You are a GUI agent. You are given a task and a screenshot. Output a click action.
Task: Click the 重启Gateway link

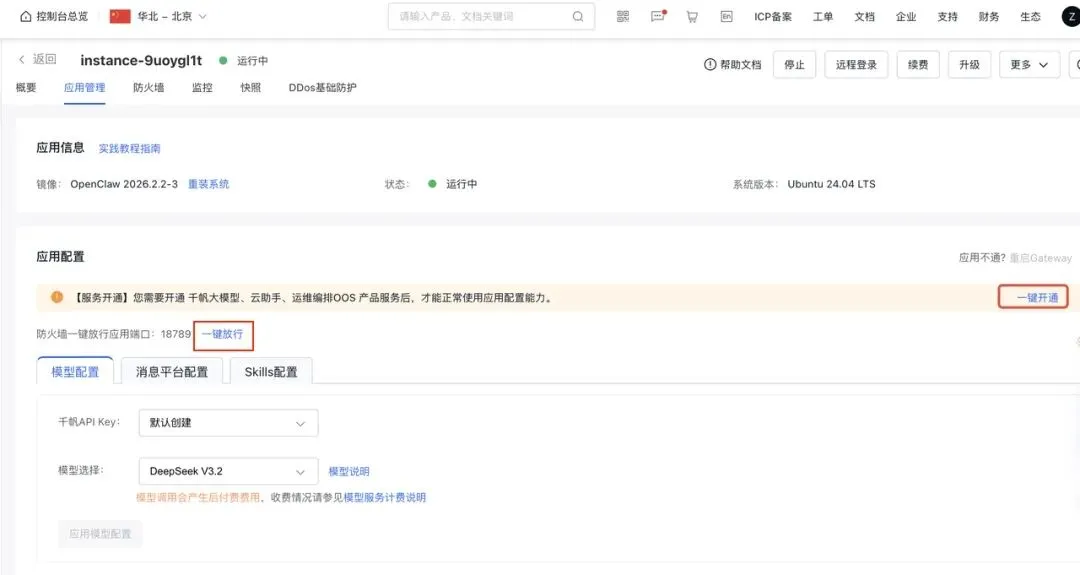click(x=1041, y=258)
